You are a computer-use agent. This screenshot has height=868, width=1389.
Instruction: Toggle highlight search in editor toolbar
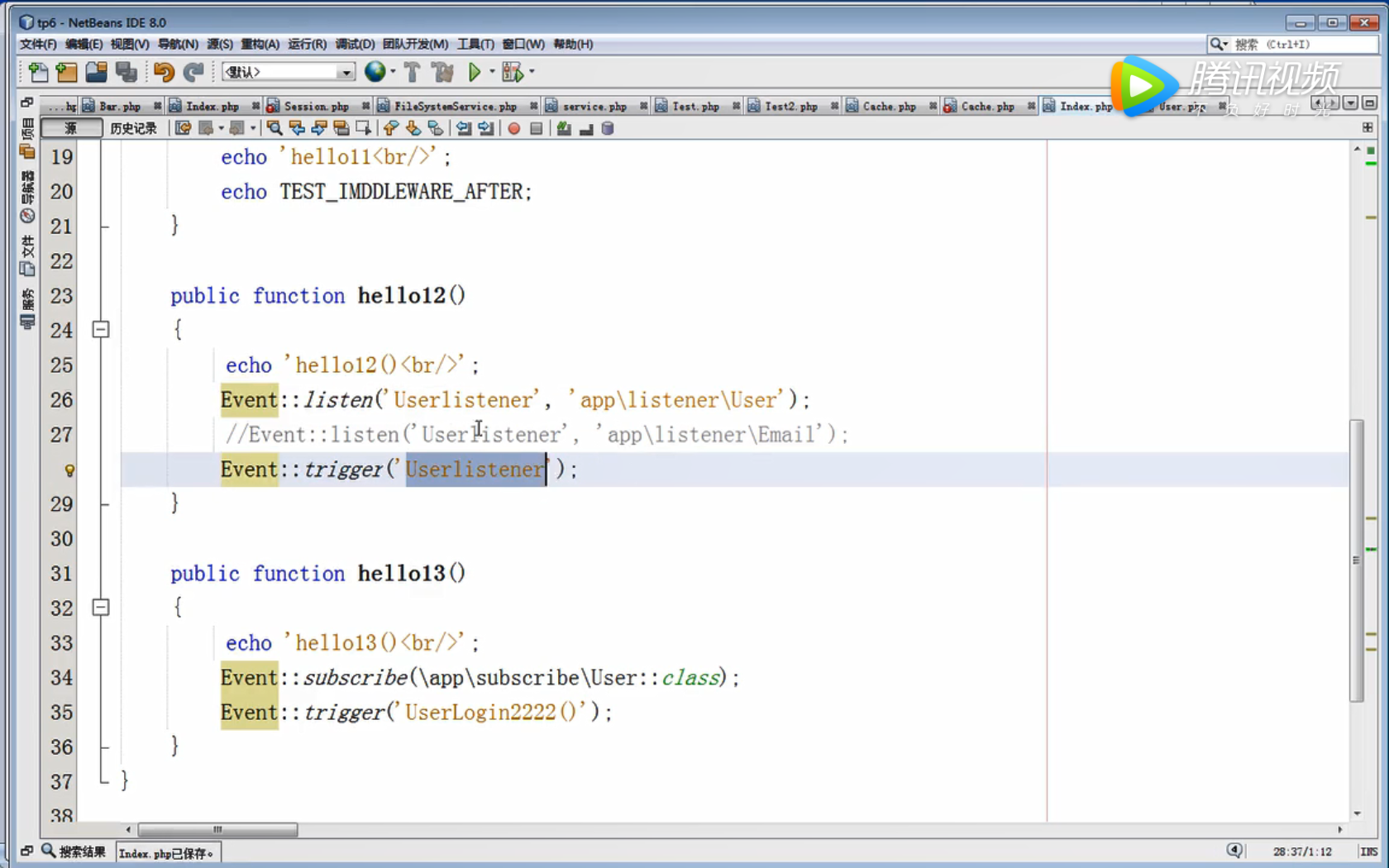341,128
